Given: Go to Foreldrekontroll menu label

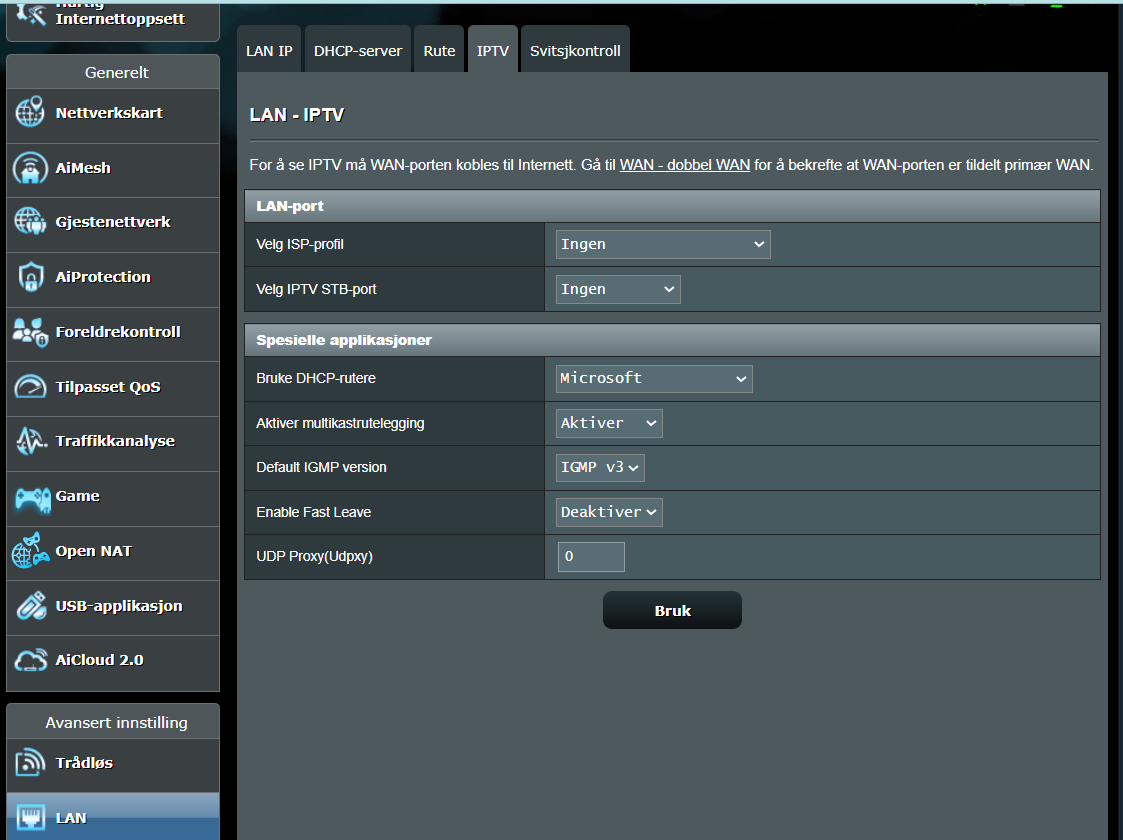Looking at the screenshot, I should click(118, 332).
